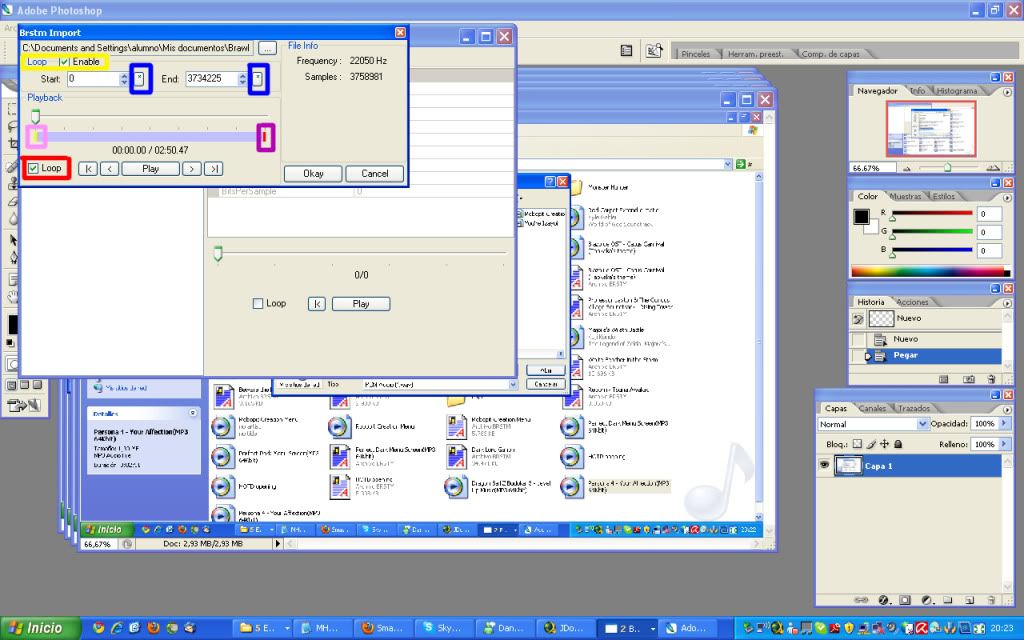This screenshot has width=1024, height=640.
Task: Open Normal blend mode dropdown
Action: [x=866, y=424]
